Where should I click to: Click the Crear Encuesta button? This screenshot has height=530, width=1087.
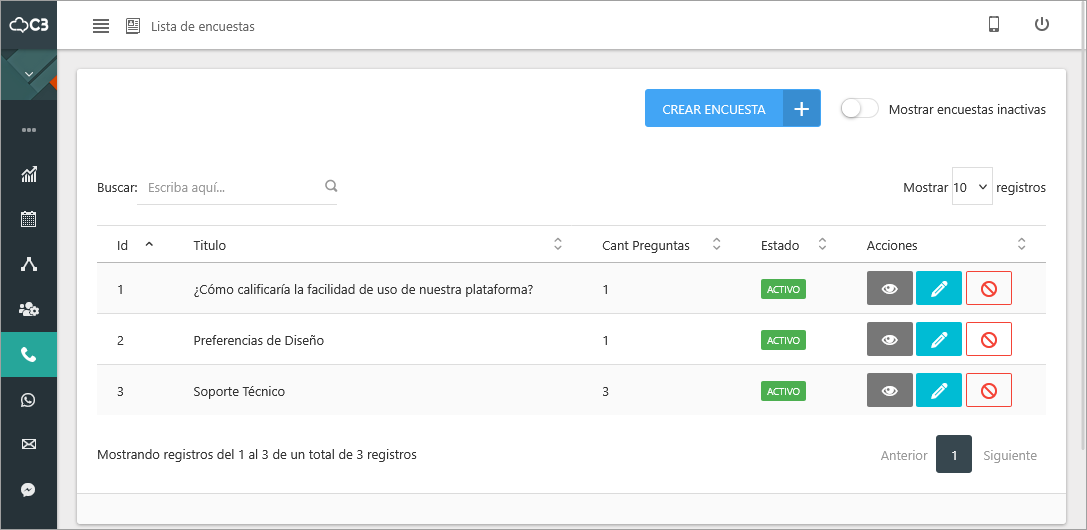(731, 109)
